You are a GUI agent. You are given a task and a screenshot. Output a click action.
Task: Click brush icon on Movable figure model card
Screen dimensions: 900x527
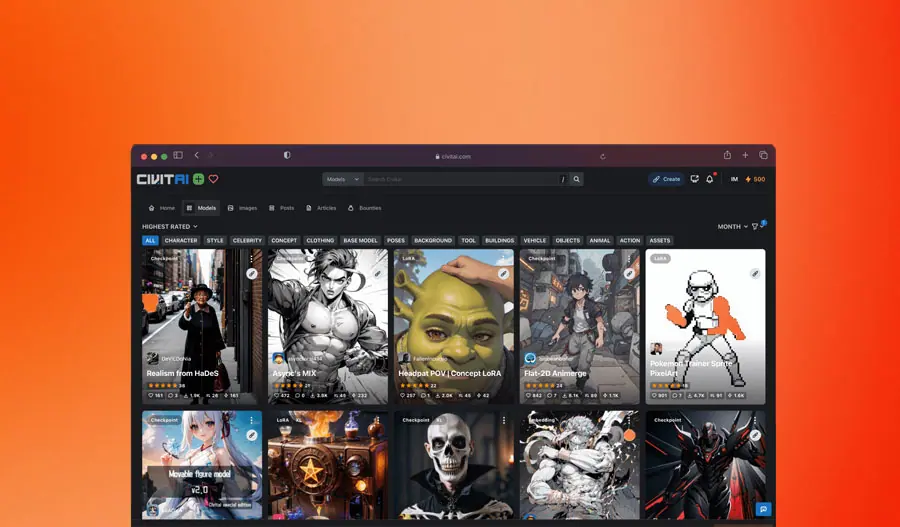[x=252, y=436]
